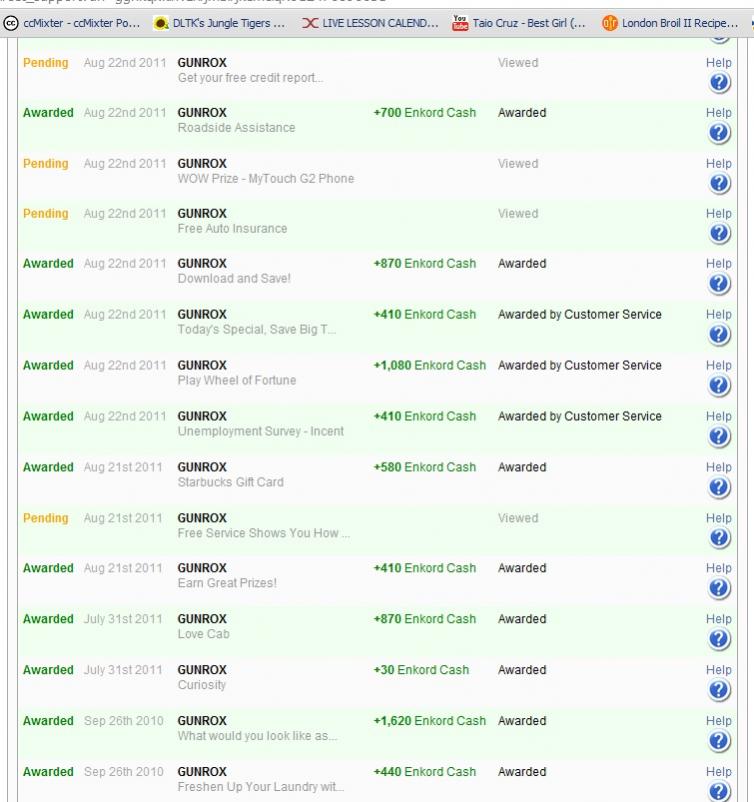Click Help link for Get your free credit report

(x=718, y=62)
